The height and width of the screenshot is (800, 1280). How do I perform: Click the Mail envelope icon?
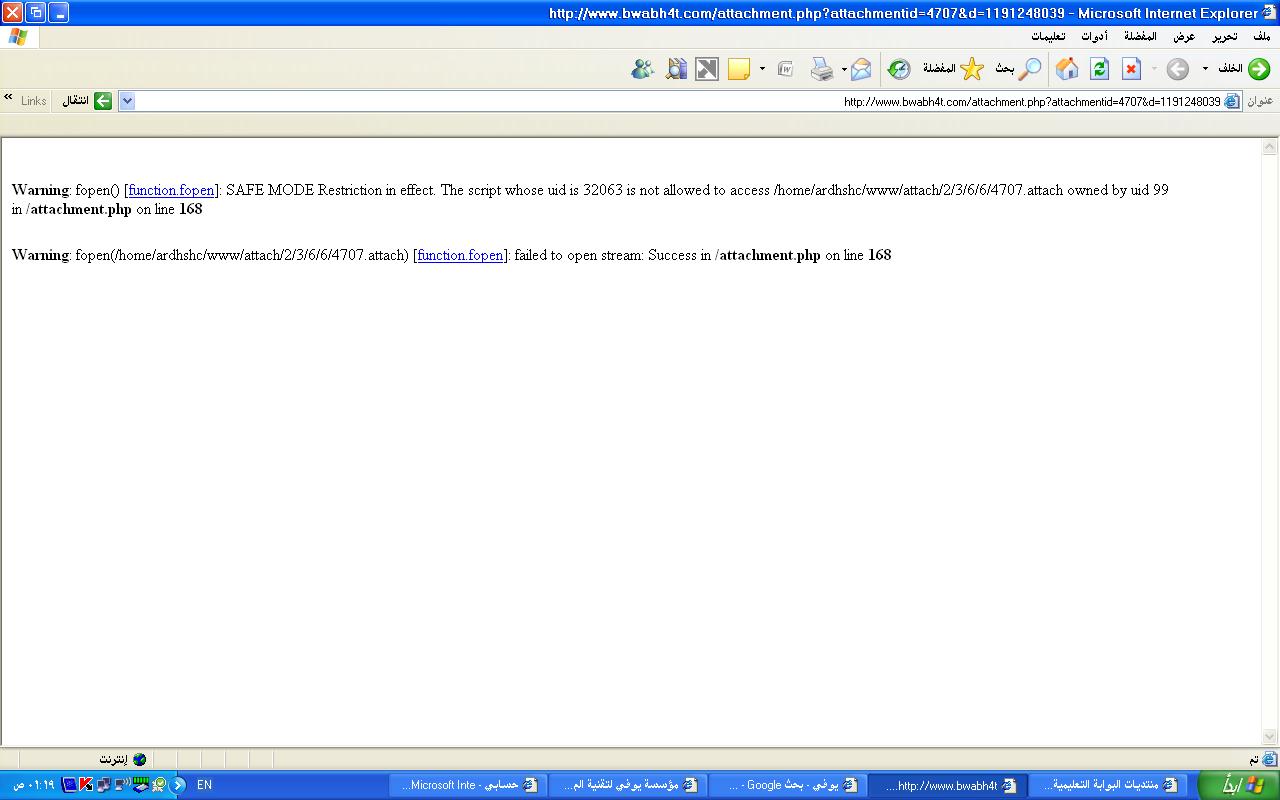tap(860, 69)
